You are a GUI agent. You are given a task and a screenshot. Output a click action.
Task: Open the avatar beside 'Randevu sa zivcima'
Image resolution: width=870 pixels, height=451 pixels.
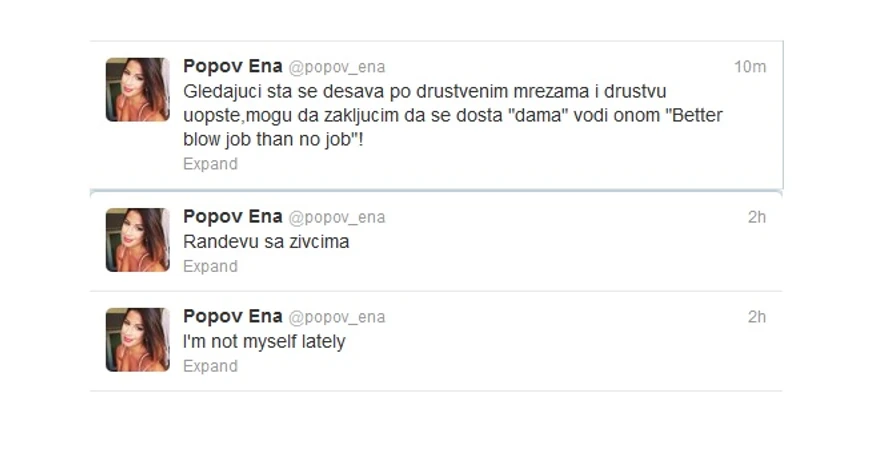(x=138, y=240)
